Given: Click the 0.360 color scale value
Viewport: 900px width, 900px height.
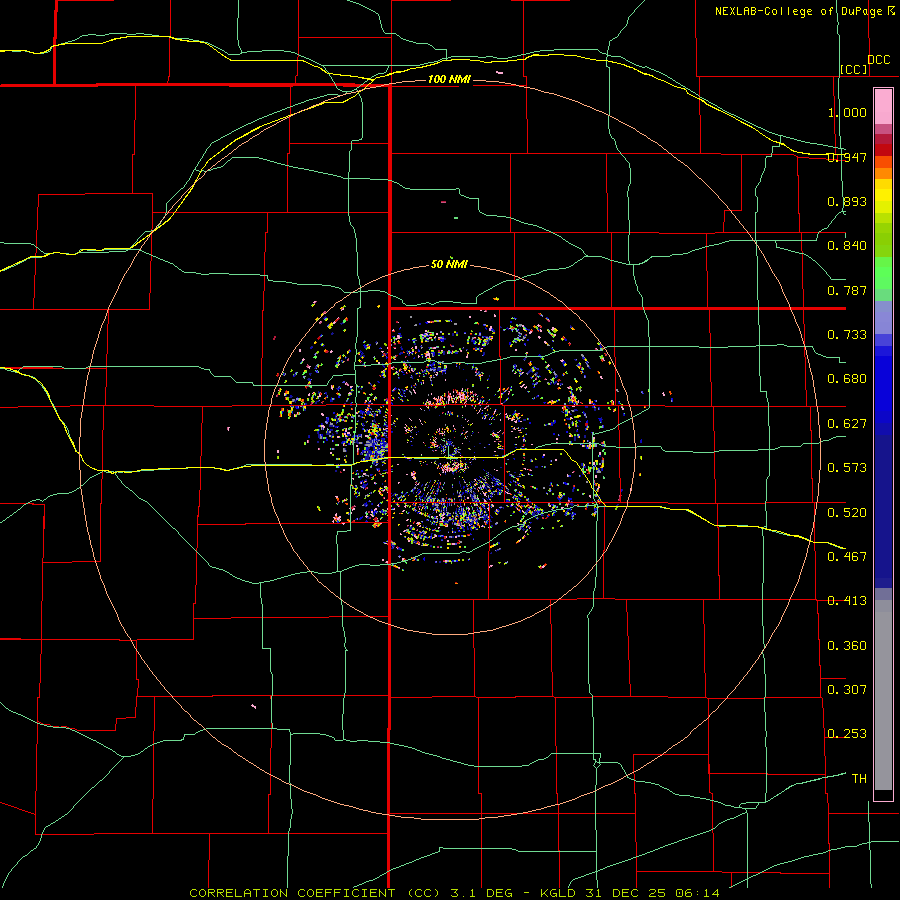Looking at the screenshot, I should point(847,646).
